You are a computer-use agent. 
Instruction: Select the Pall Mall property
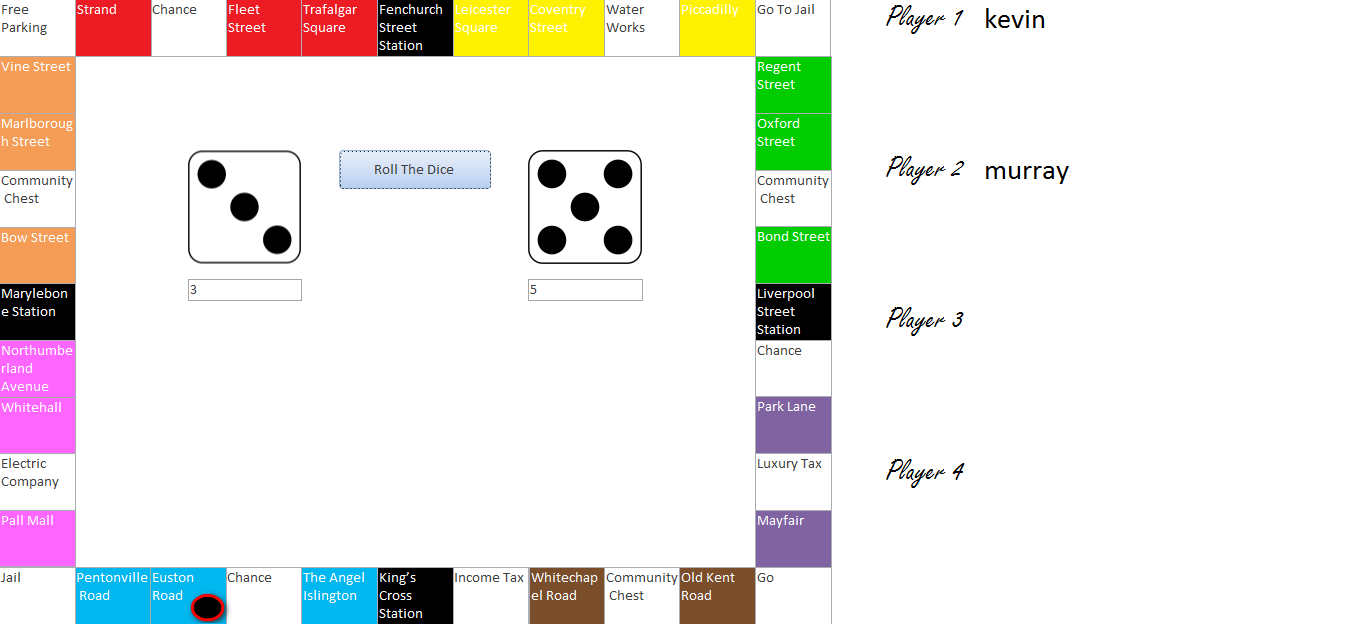pyautogui.click(x=38, y=539)
